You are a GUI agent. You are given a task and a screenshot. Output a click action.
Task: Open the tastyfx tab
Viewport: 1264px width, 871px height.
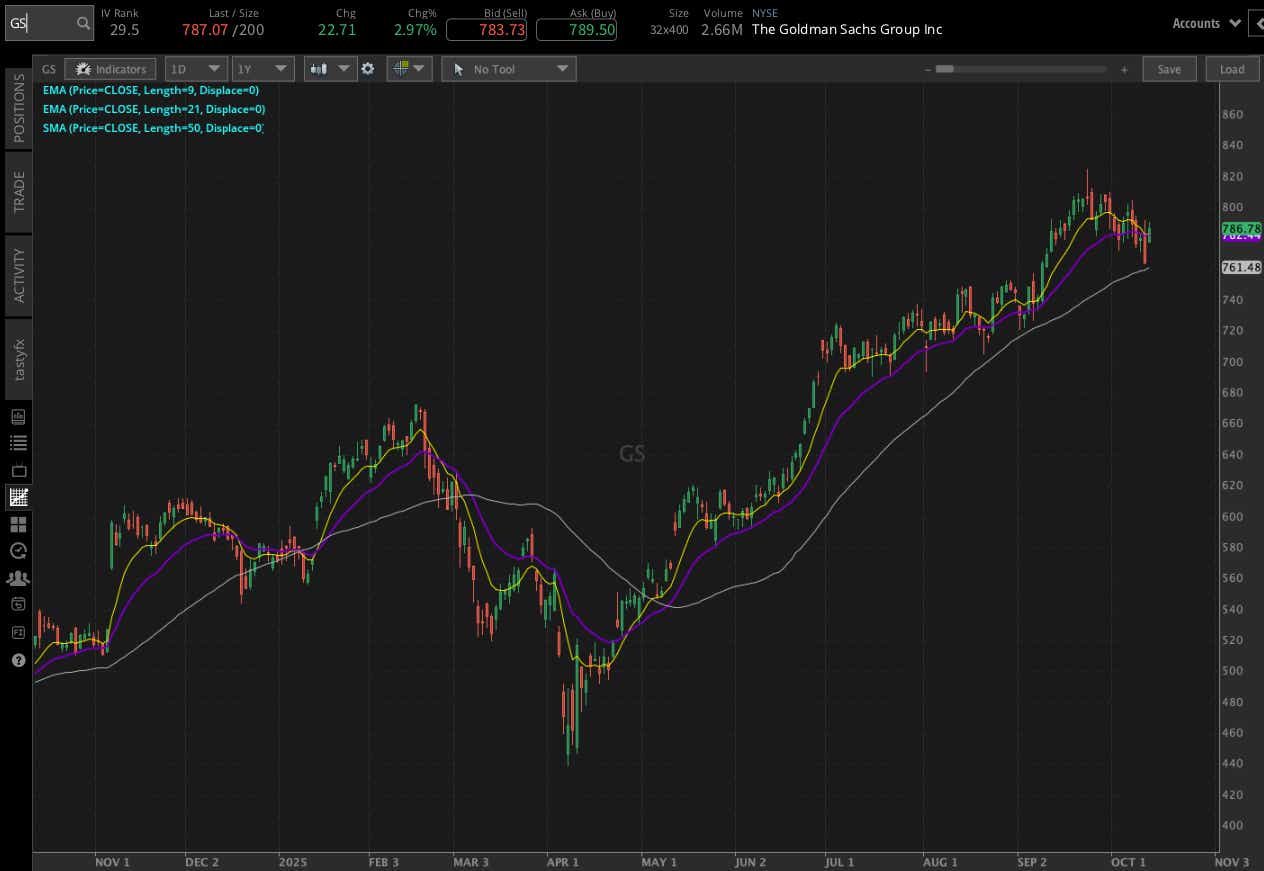click(x=16, y=360)
